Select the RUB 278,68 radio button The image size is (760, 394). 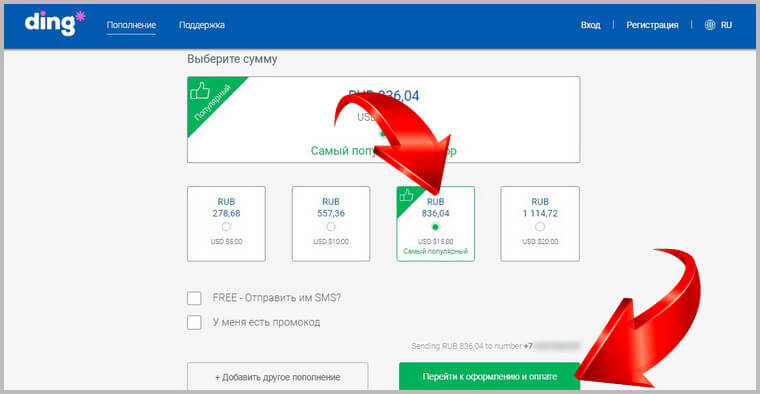(226, 227)
